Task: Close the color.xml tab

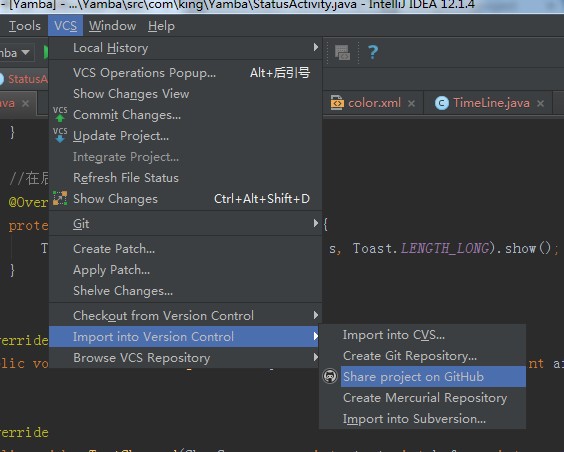Action: click(x=411, y=104)
